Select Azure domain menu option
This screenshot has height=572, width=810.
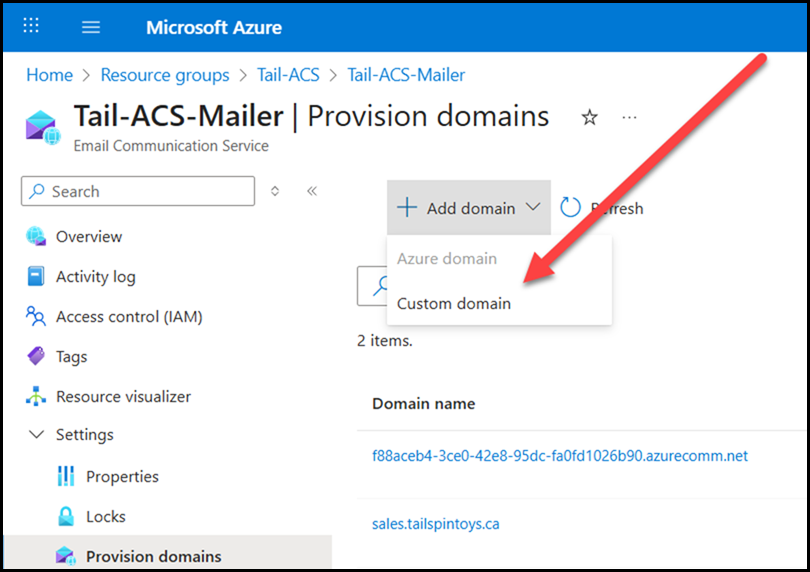point(447,259)
